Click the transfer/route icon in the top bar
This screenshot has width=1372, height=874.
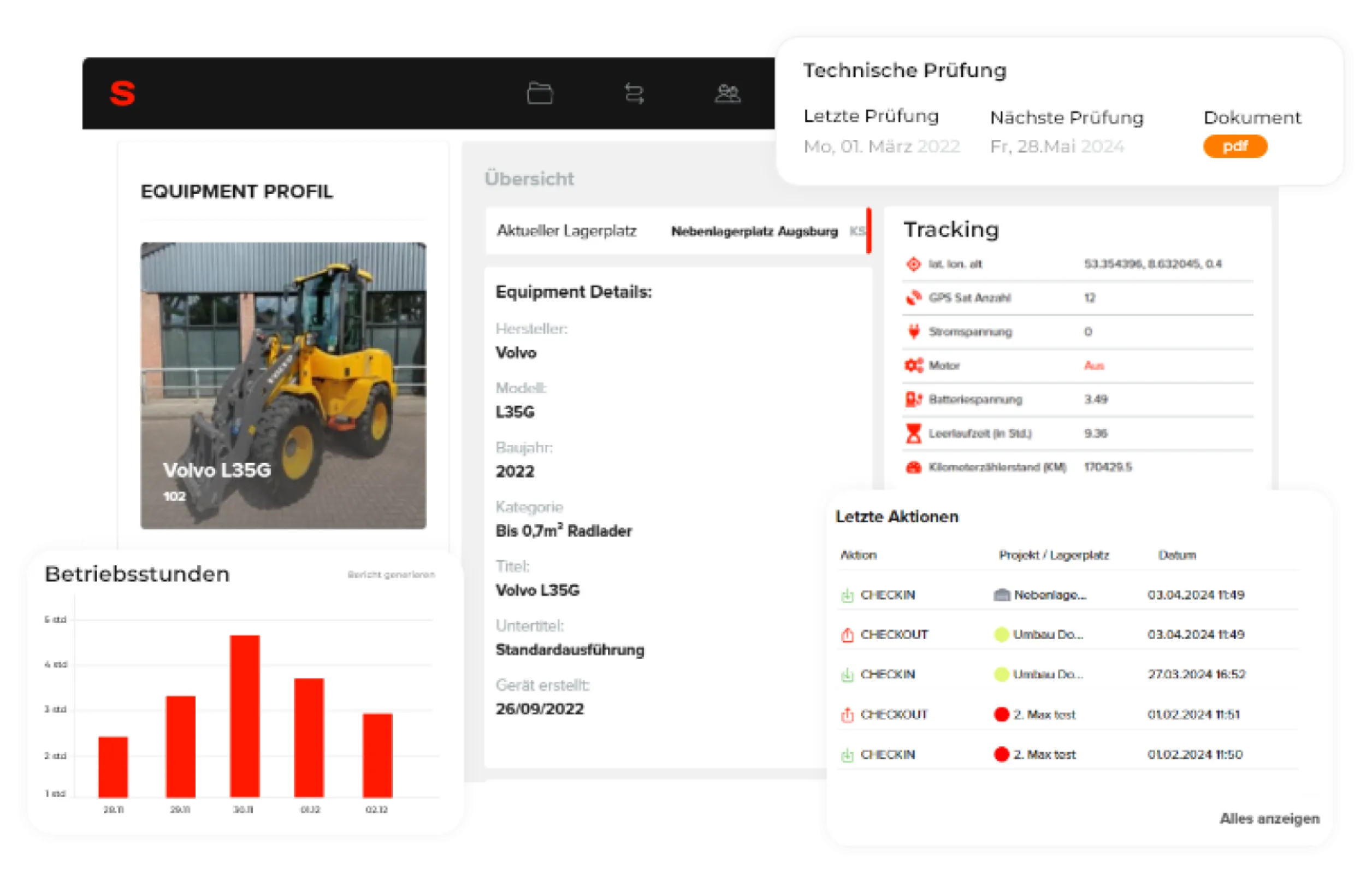click(x=634, y=93)
